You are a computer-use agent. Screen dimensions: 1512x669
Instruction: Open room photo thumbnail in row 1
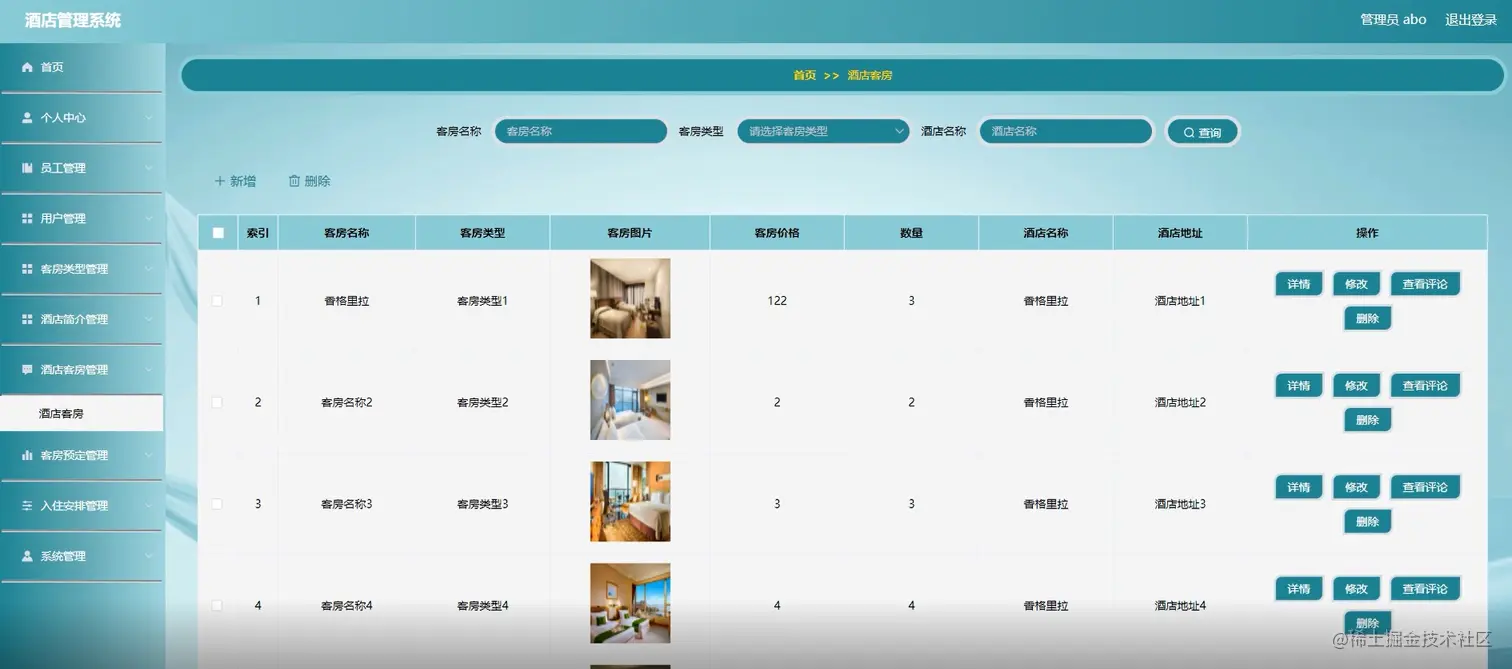[x=630, y=299]
